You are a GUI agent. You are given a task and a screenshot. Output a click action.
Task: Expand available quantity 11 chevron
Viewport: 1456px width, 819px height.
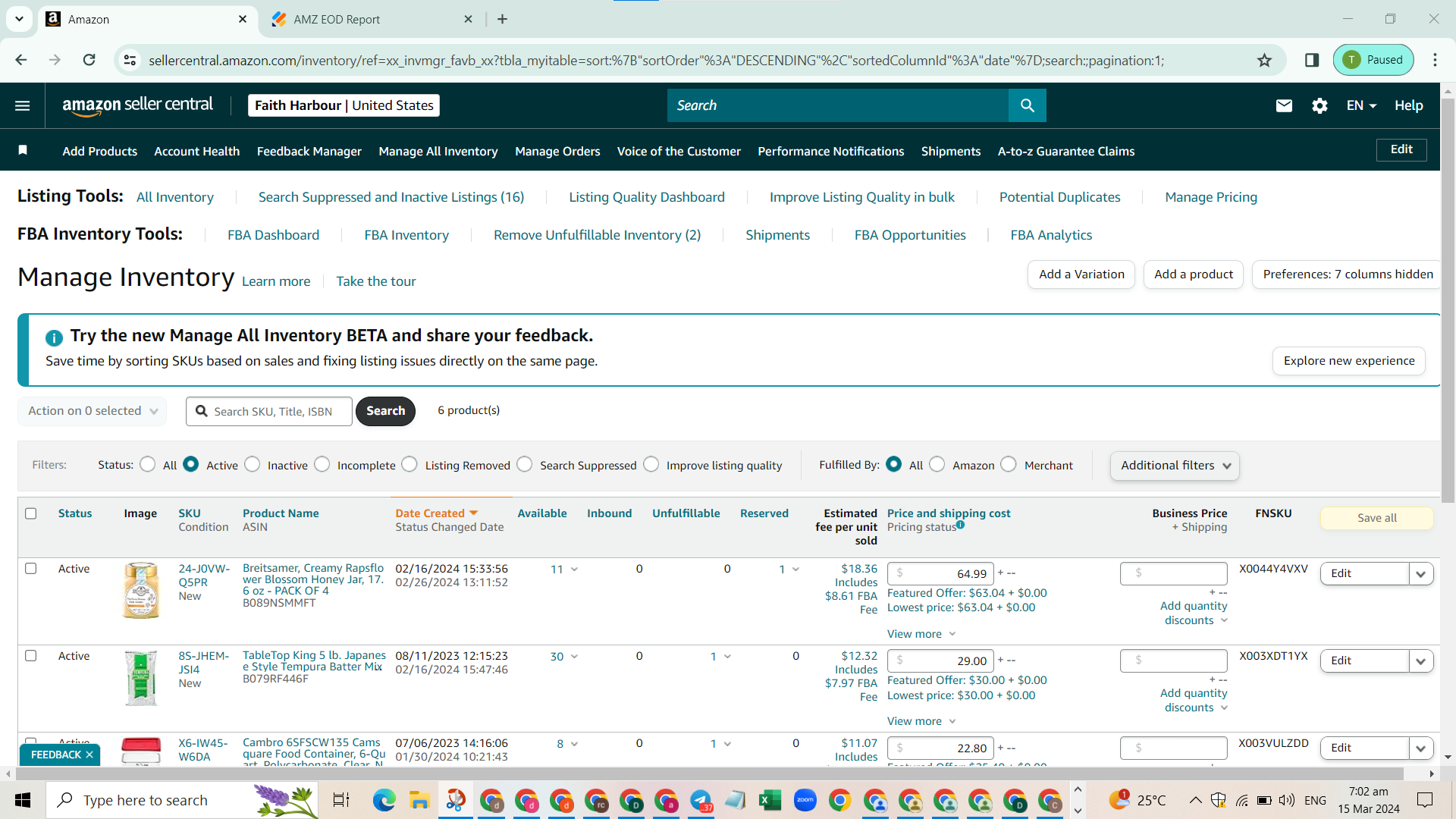(574, 570)
